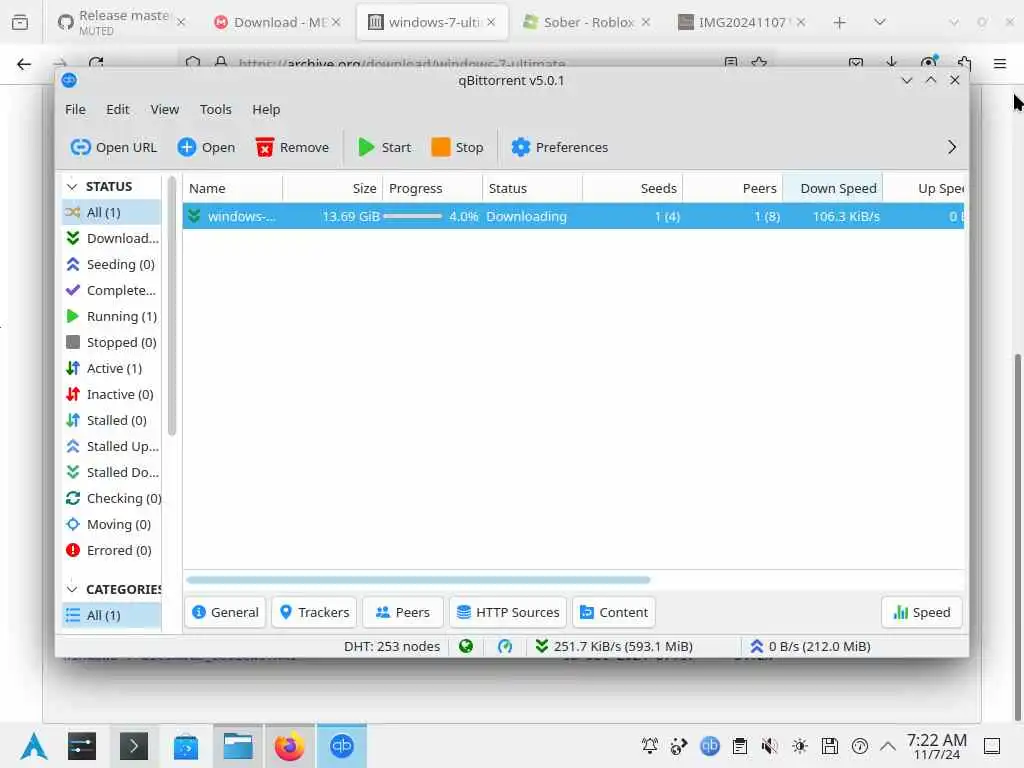The height and width of the screenshot is (768, 1024).
Task: Click the Open torrent file button
Action: (206, 148)
